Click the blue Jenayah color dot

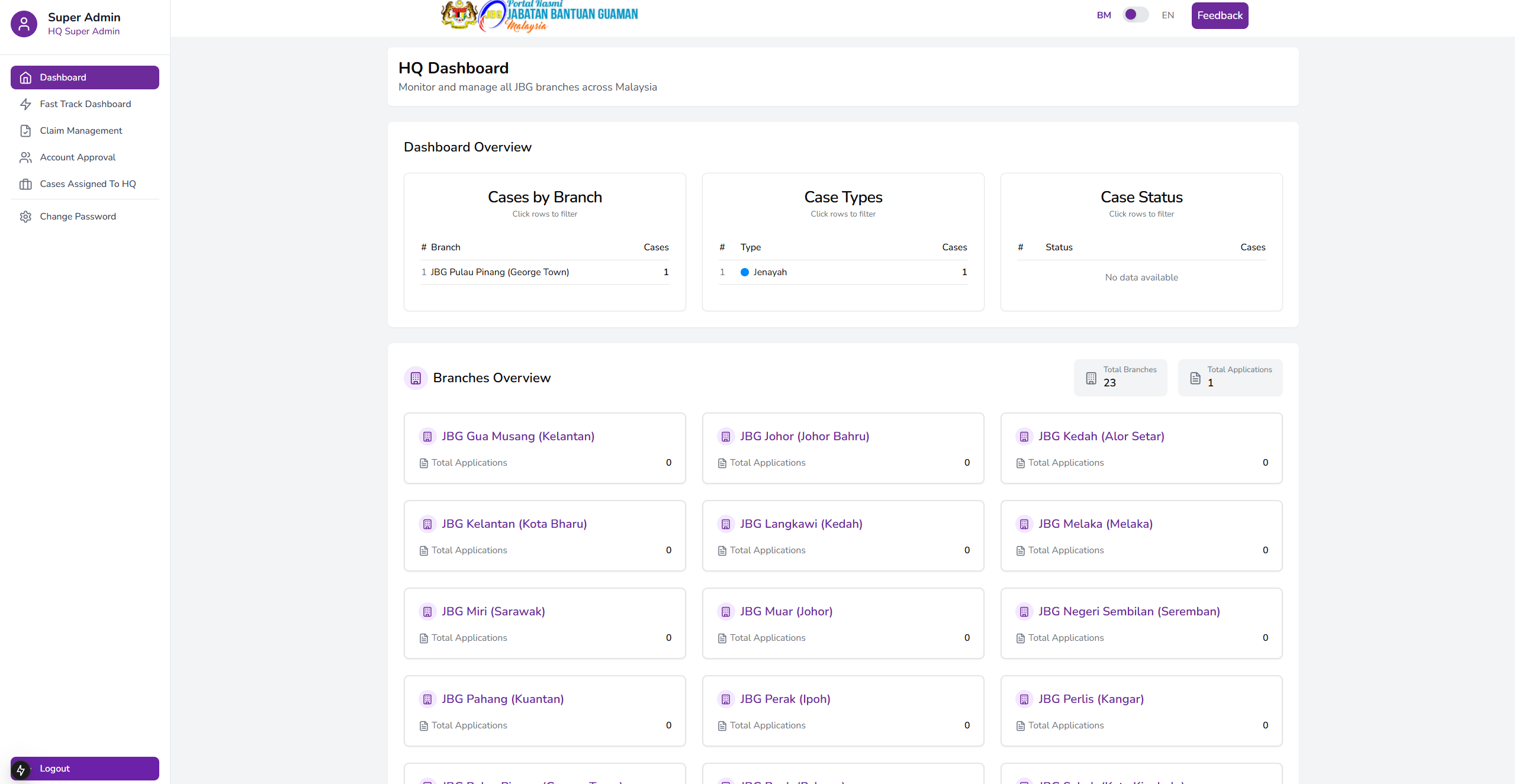pyautogui.click(x=745, y=272)
